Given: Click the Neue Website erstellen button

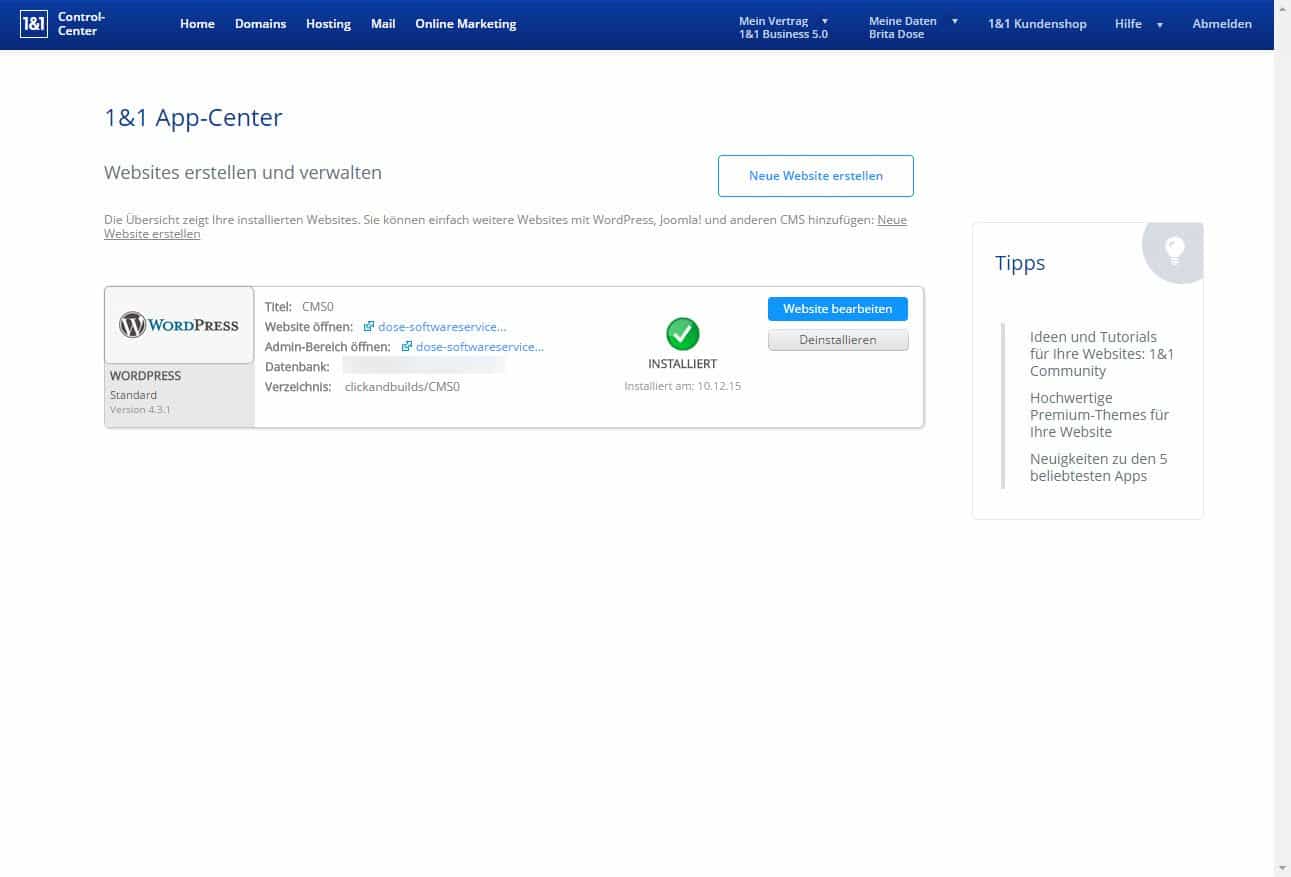Looking at the screenshot, I should 815,176.
